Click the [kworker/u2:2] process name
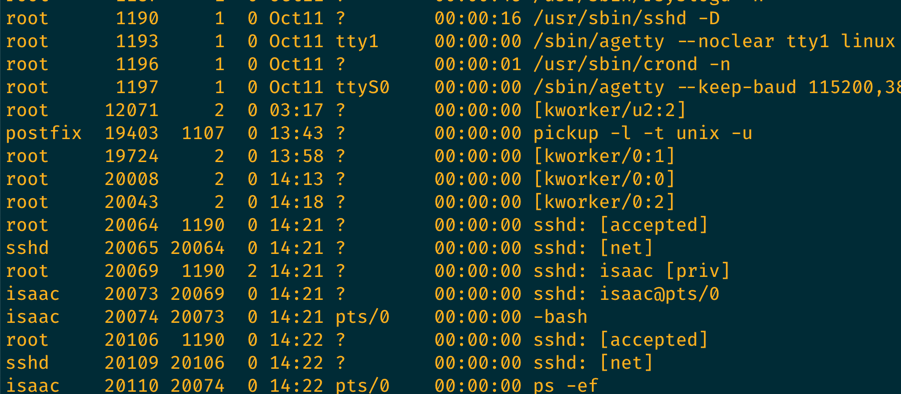Viewport: 901px width, 394px height. pyautogui.click(x=610, y=111)
